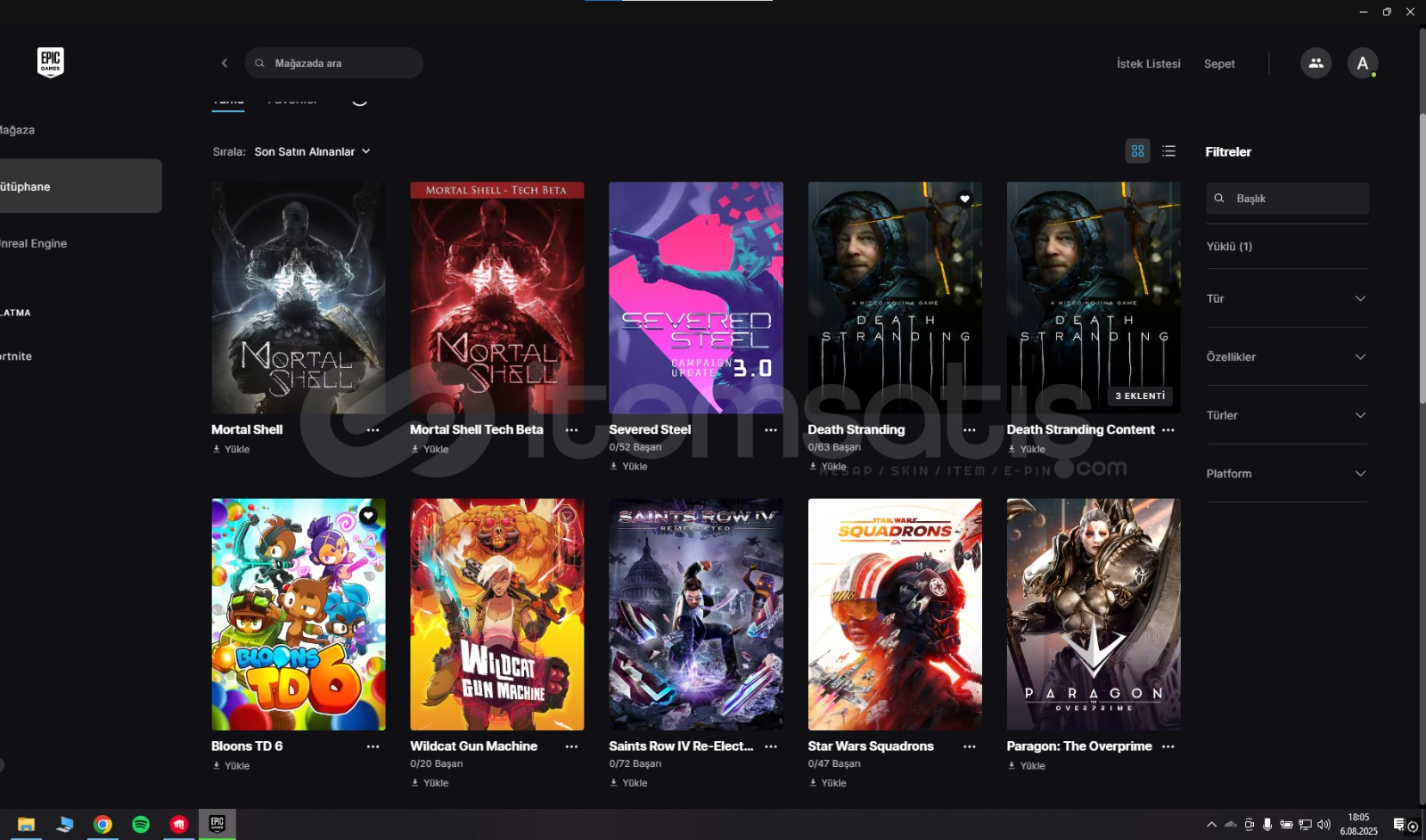Open more options for Death Stranding
Image resolution: width=1426 pixels, height=840 pixels.
click(x=970, y=430)
